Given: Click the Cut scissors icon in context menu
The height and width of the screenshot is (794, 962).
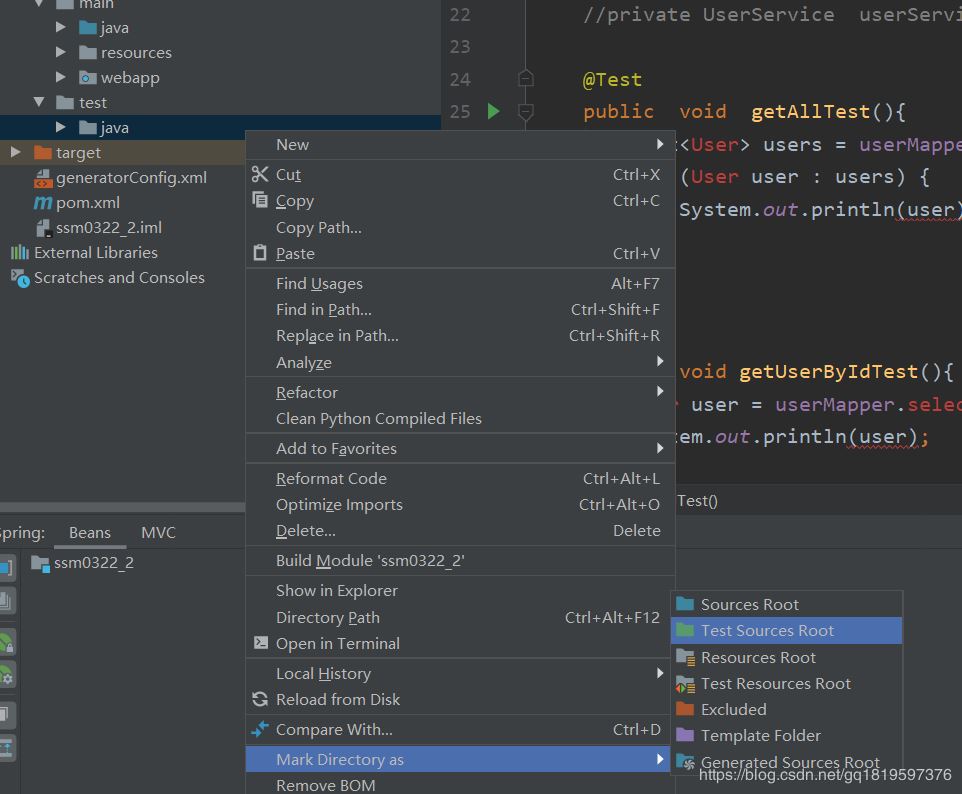Looking at the screenshot, I should point(260,174).
